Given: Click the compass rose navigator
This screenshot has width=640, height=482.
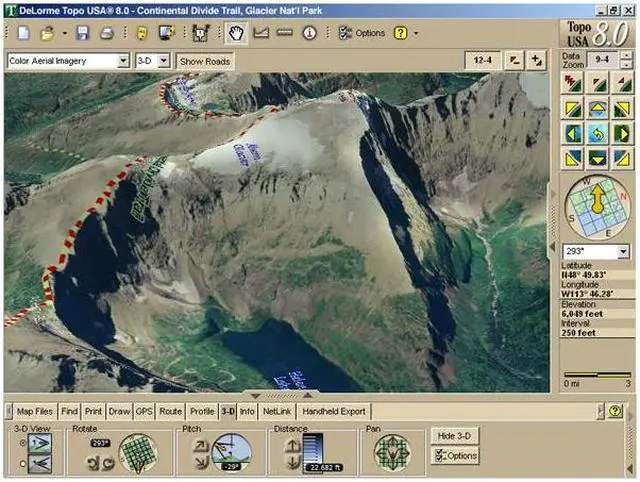Looking at the screenshot, I should click(597, 207).
